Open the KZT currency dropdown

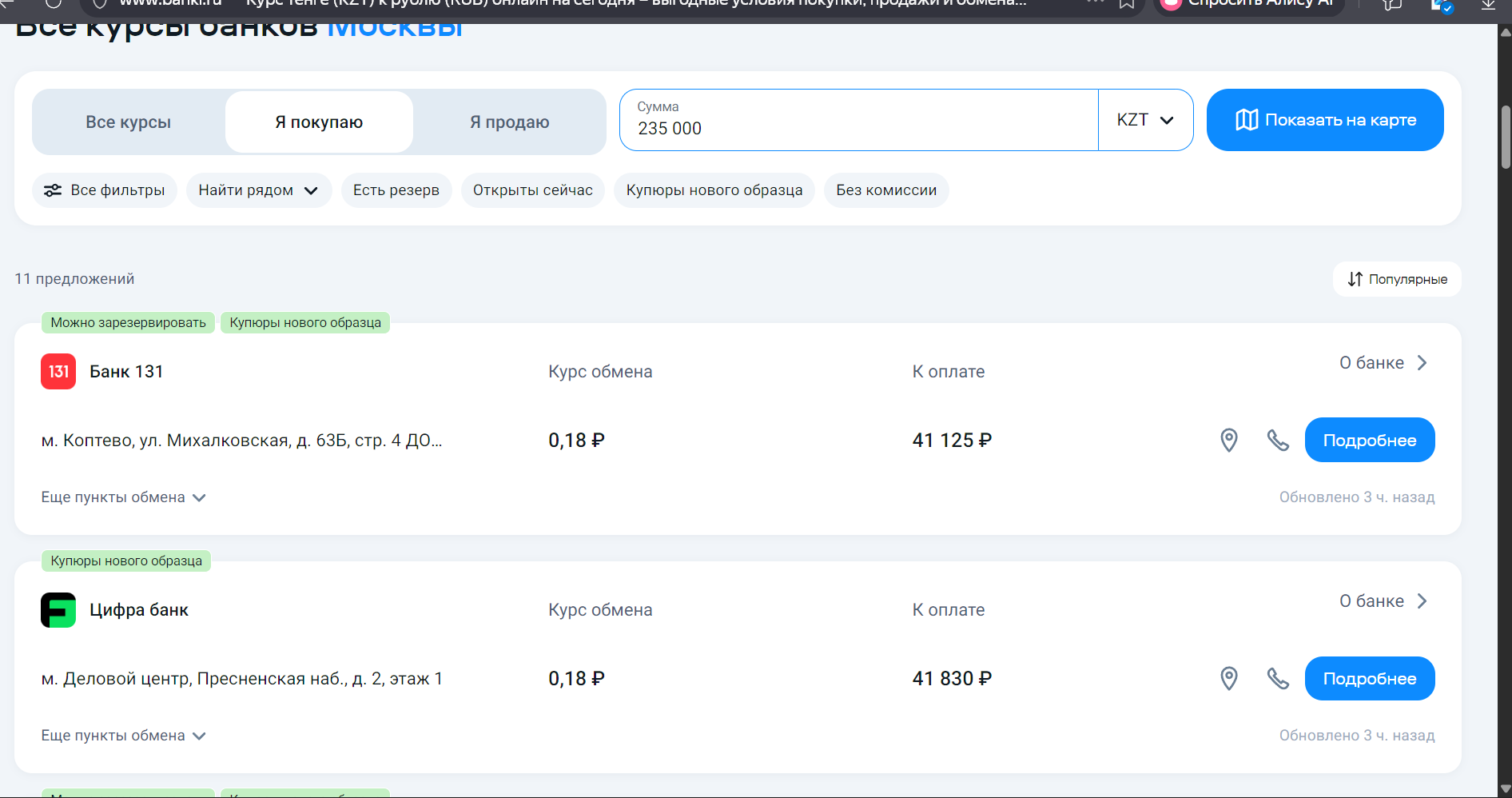1145,120
